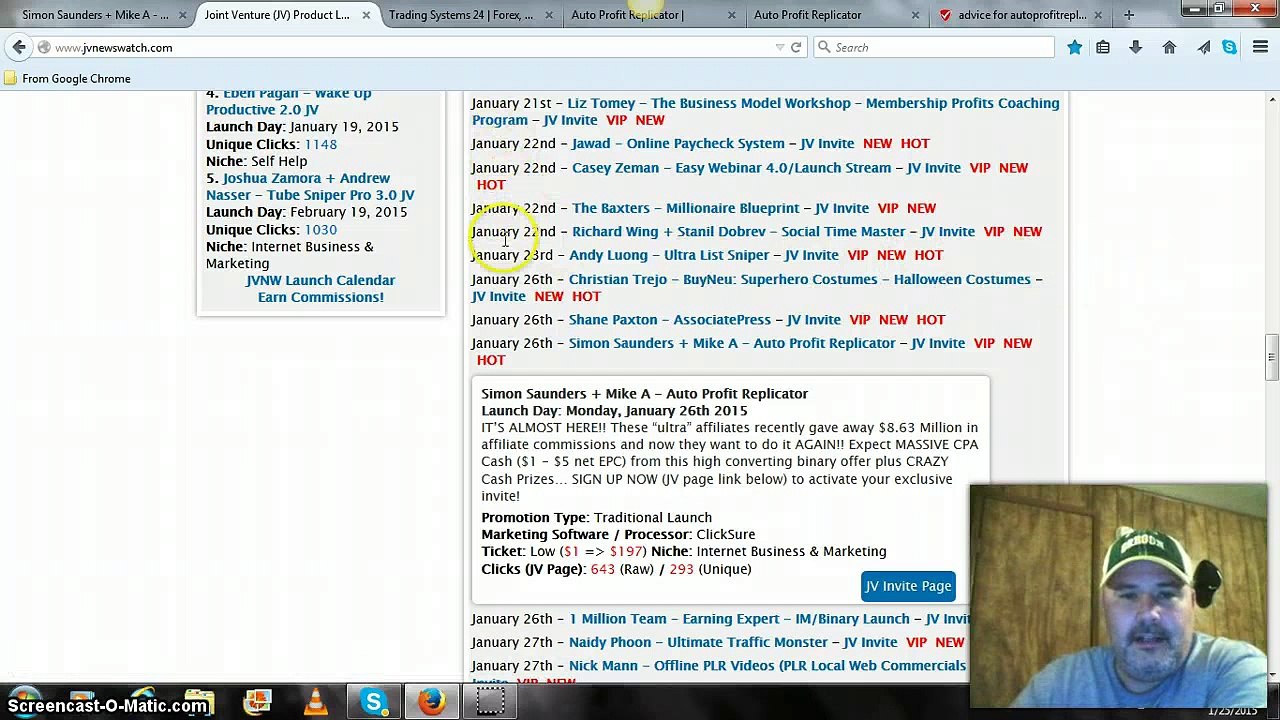Close the 'advice for autoprofitrepl' tab
The width and height of the screenshot is (1280, 720).
point(1098,15)
